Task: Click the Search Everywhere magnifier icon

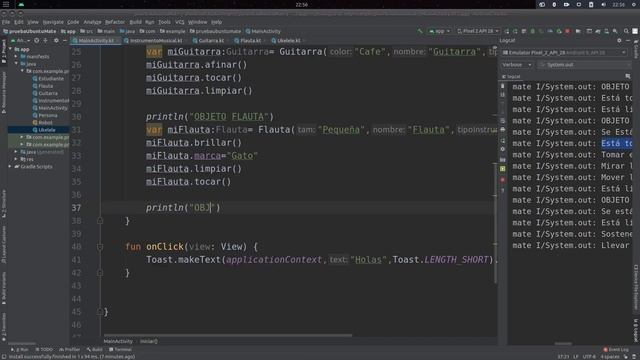Action: 626,31
